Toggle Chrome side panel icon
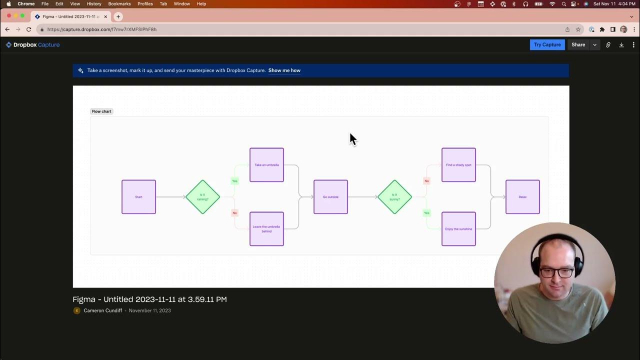 (x=613, y=29)
